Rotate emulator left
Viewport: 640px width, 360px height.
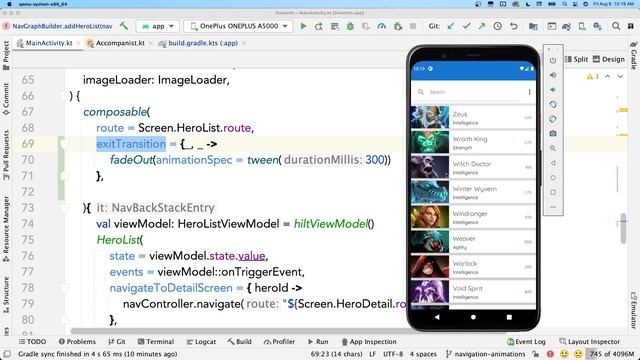coord(553,104)
